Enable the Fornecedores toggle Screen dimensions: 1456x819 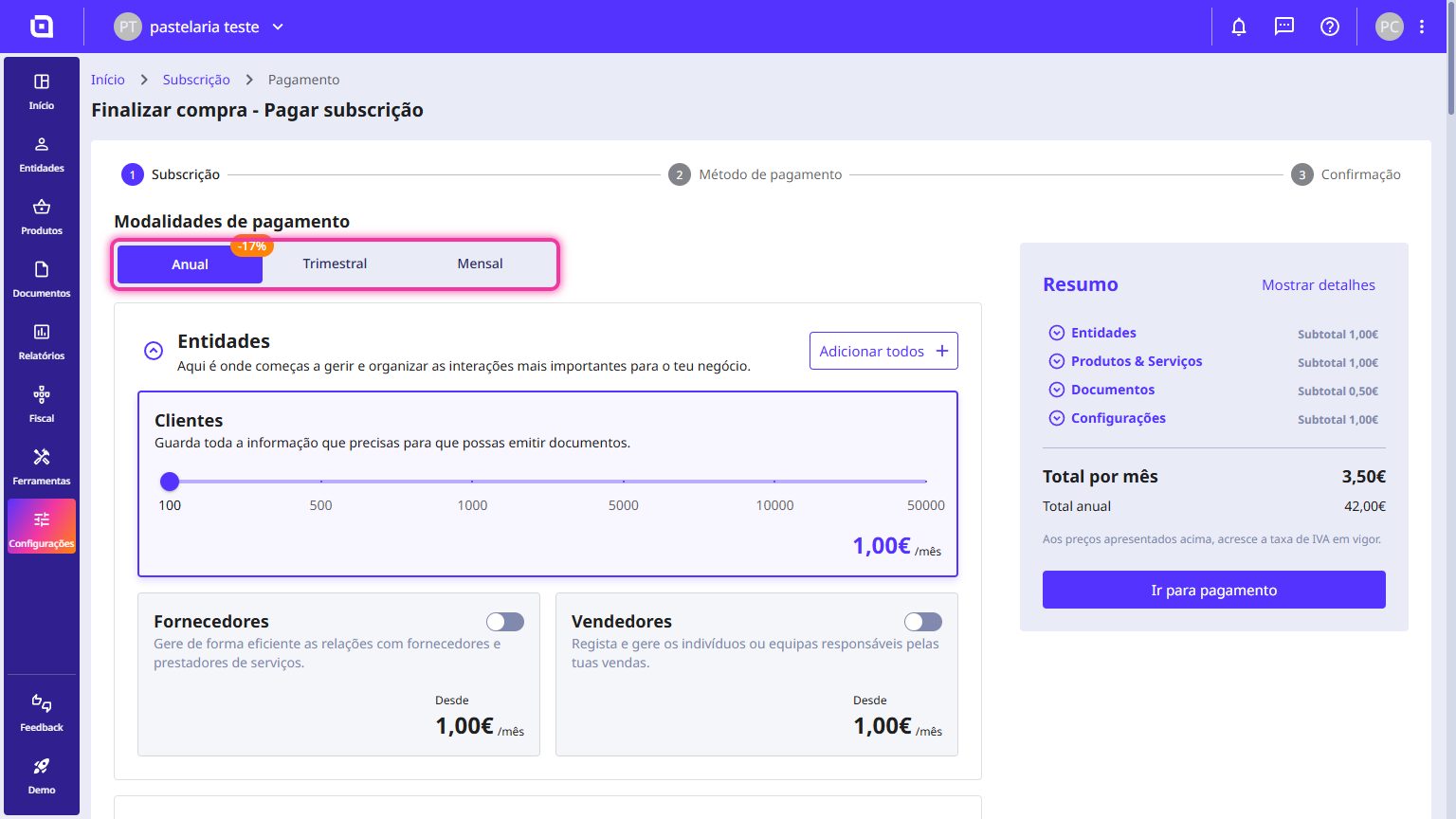[505, 622]
